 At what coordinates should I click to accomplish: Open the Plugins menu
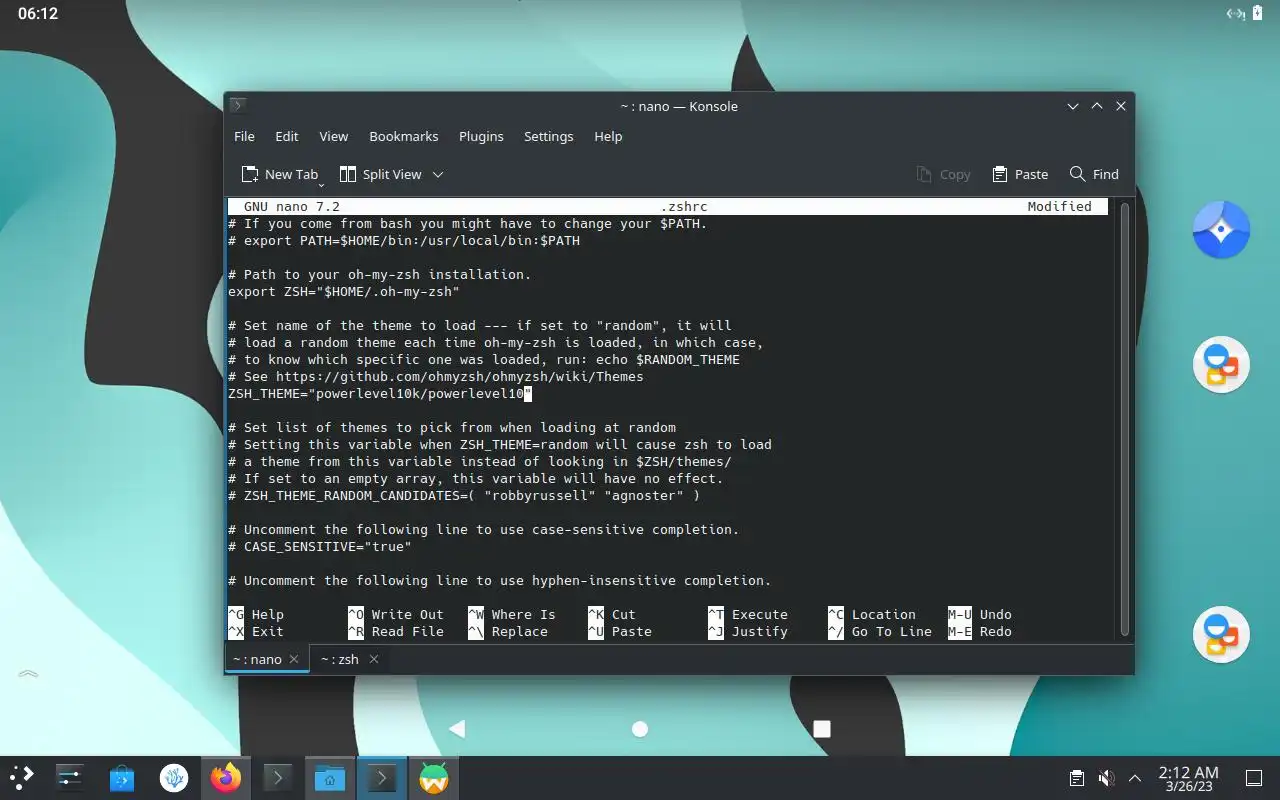click(481, 136)
